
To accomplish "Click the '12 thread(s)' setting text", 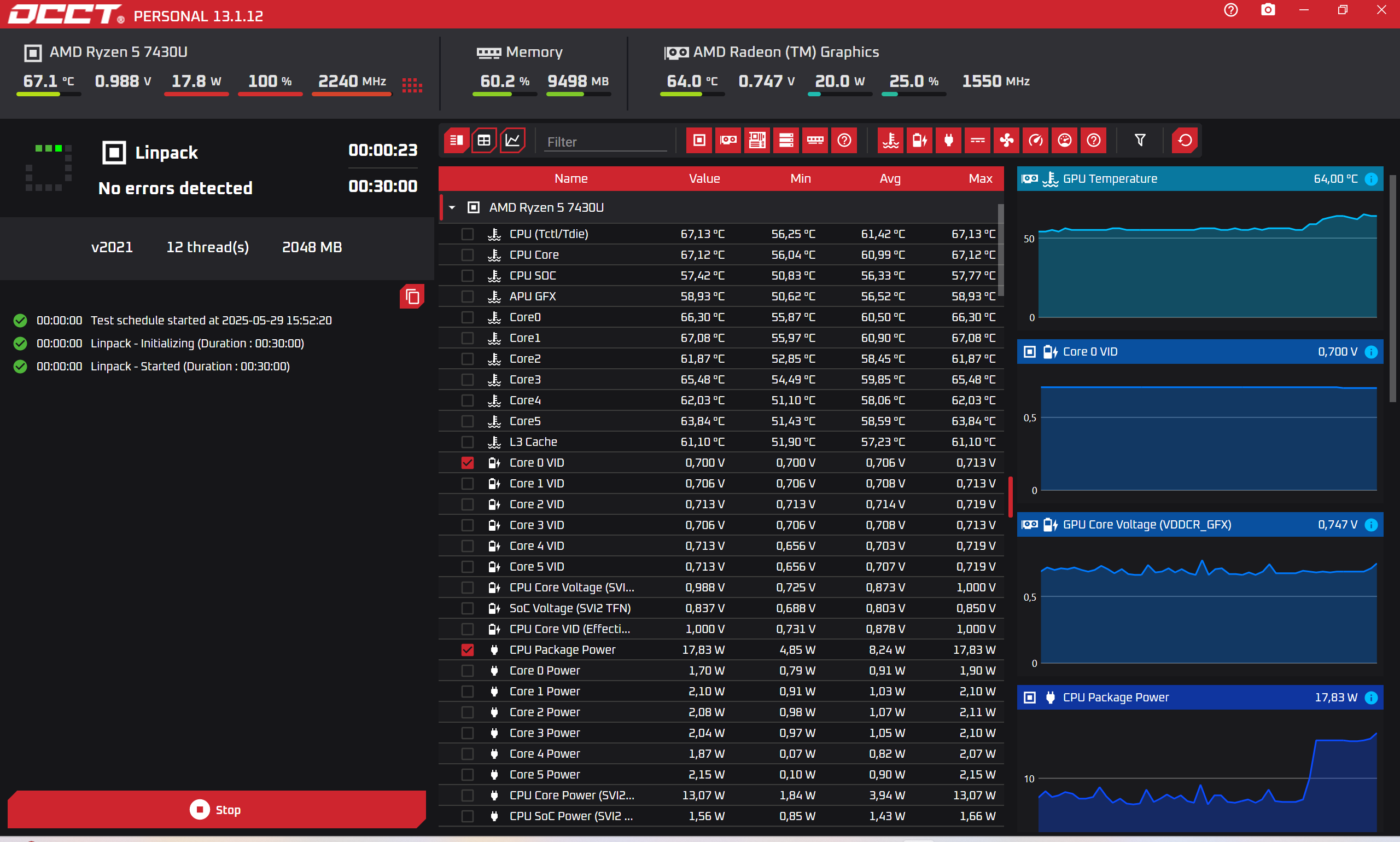I will (207, 247).
